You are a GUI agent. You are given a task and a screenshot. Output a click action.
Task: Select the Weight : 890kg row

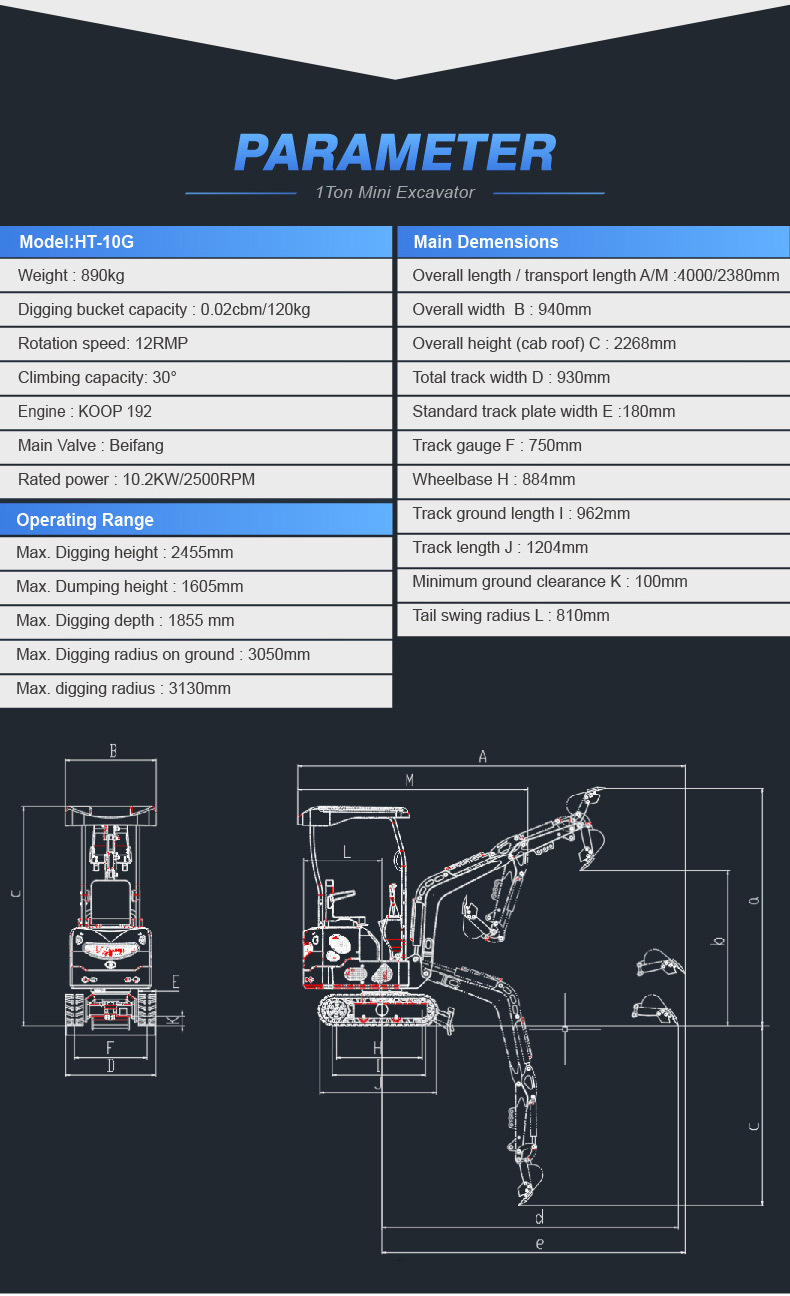point(196,276)
